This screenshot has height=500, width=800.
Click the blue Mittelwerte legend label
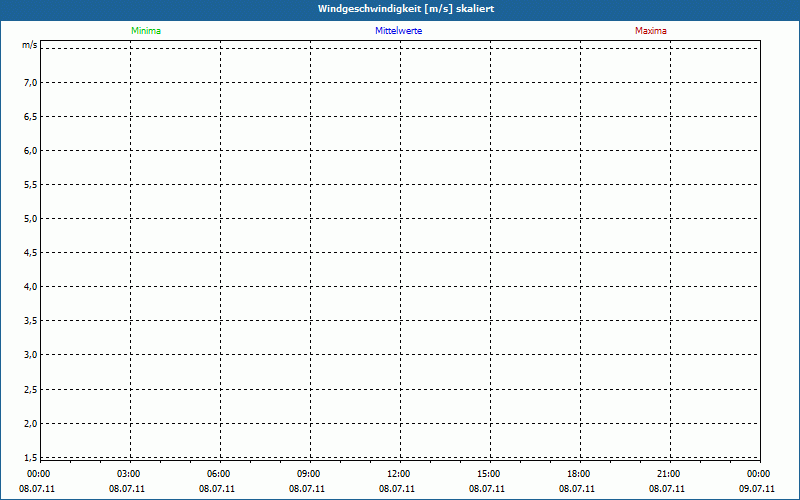point(398,31)
